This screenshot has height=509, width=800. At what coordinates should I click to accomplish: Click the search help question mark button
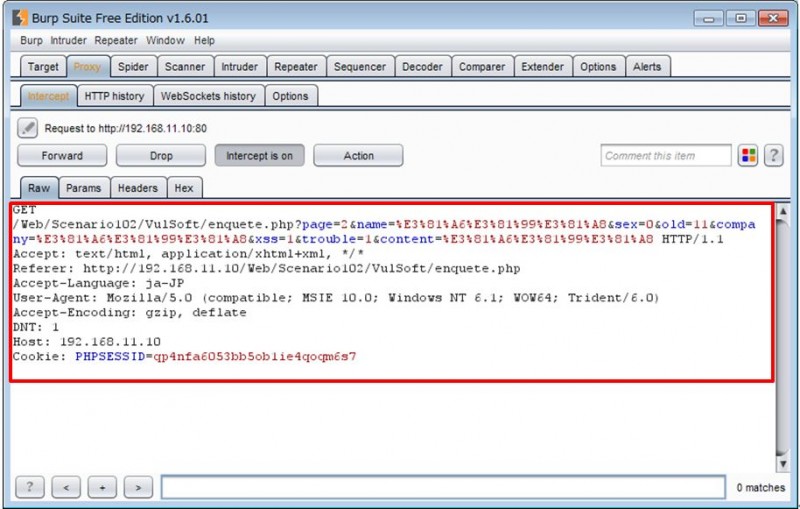pyautogui.click(x=30, y=487)
